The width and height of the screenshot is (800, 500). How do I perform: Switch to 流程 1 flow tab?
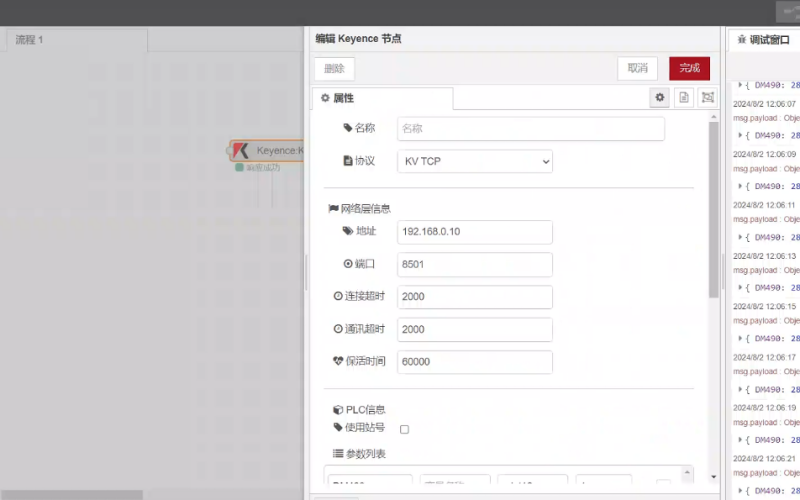pyautogui.click(x=30, y=40)
